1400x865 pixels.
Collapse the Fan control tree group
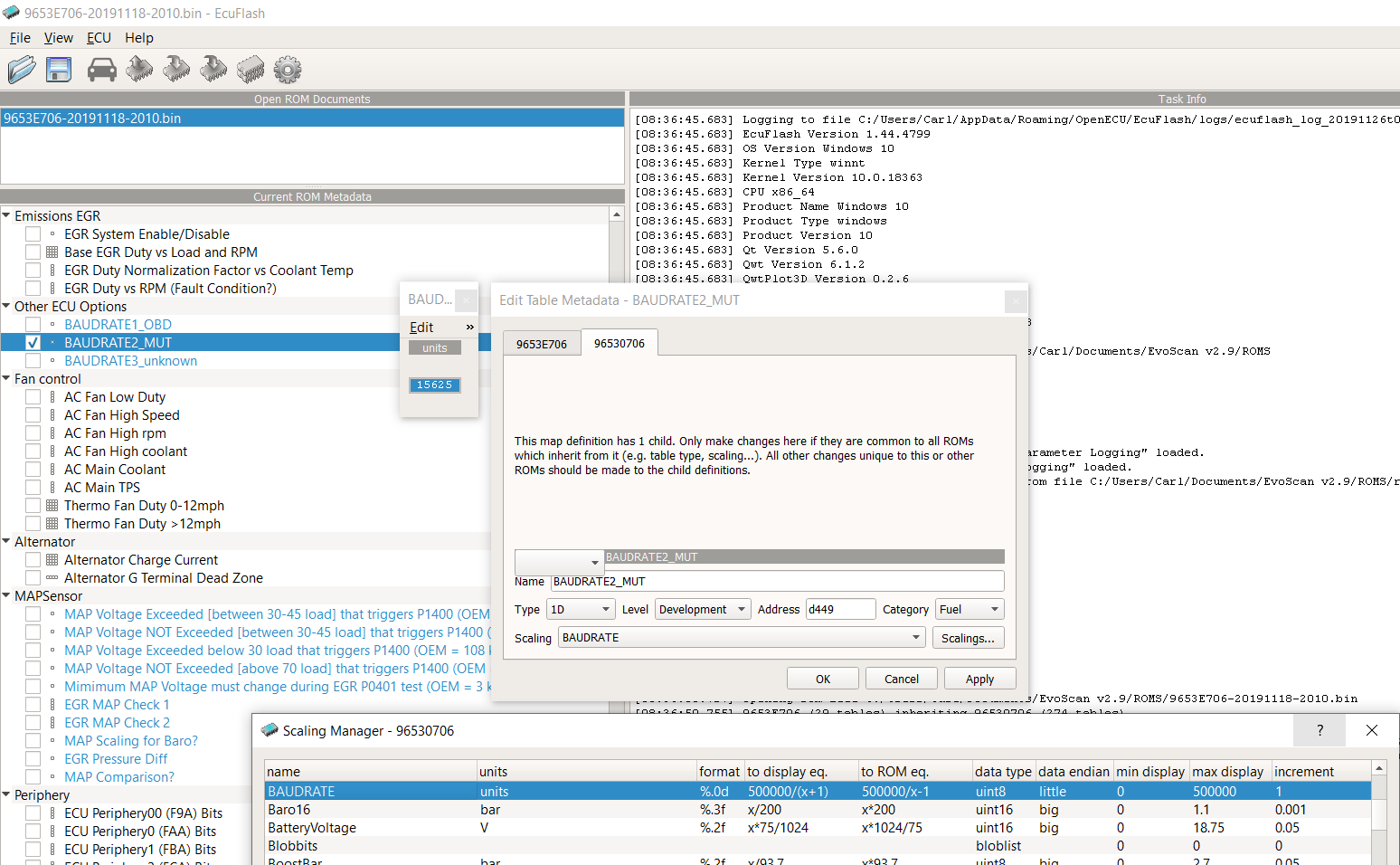point(7,379)
